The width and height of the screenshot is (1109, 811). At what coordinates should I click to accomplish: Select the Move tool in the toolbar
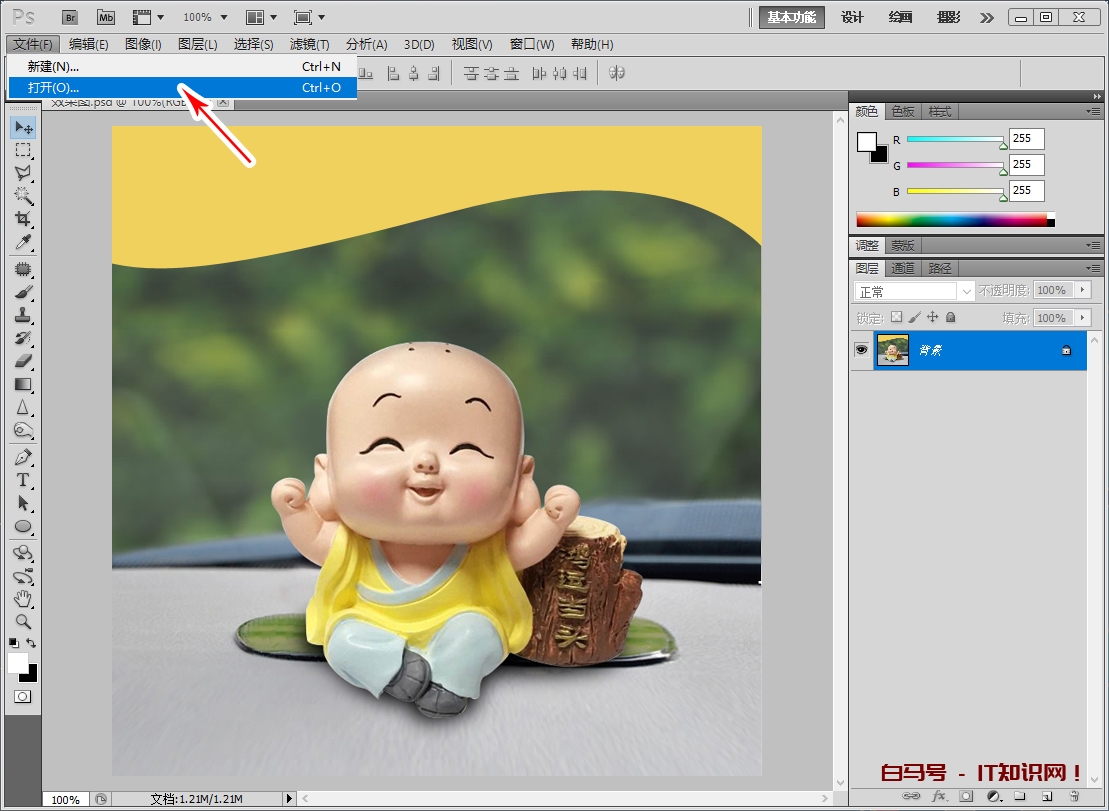23,127
